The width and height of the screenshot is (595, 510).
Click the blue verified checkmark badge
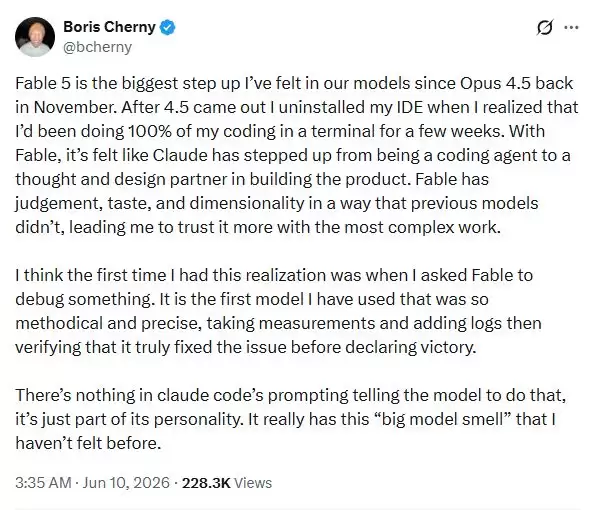168,27
